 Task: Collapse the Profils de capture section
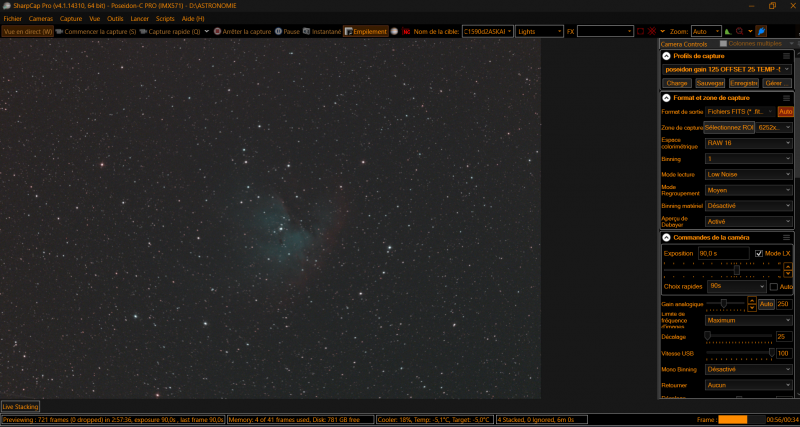pos(666,56)
